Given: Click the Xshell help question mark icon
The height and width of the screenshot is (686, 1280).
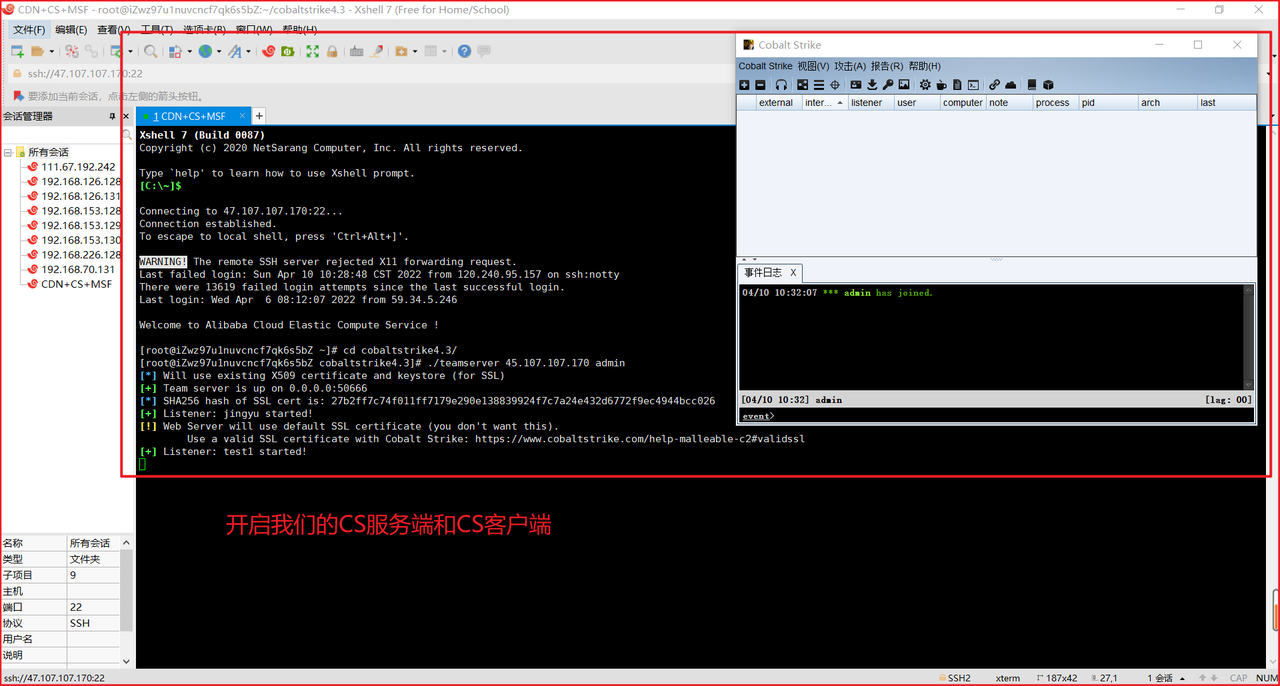Looking at the screenshot, I should pos(464,51).
